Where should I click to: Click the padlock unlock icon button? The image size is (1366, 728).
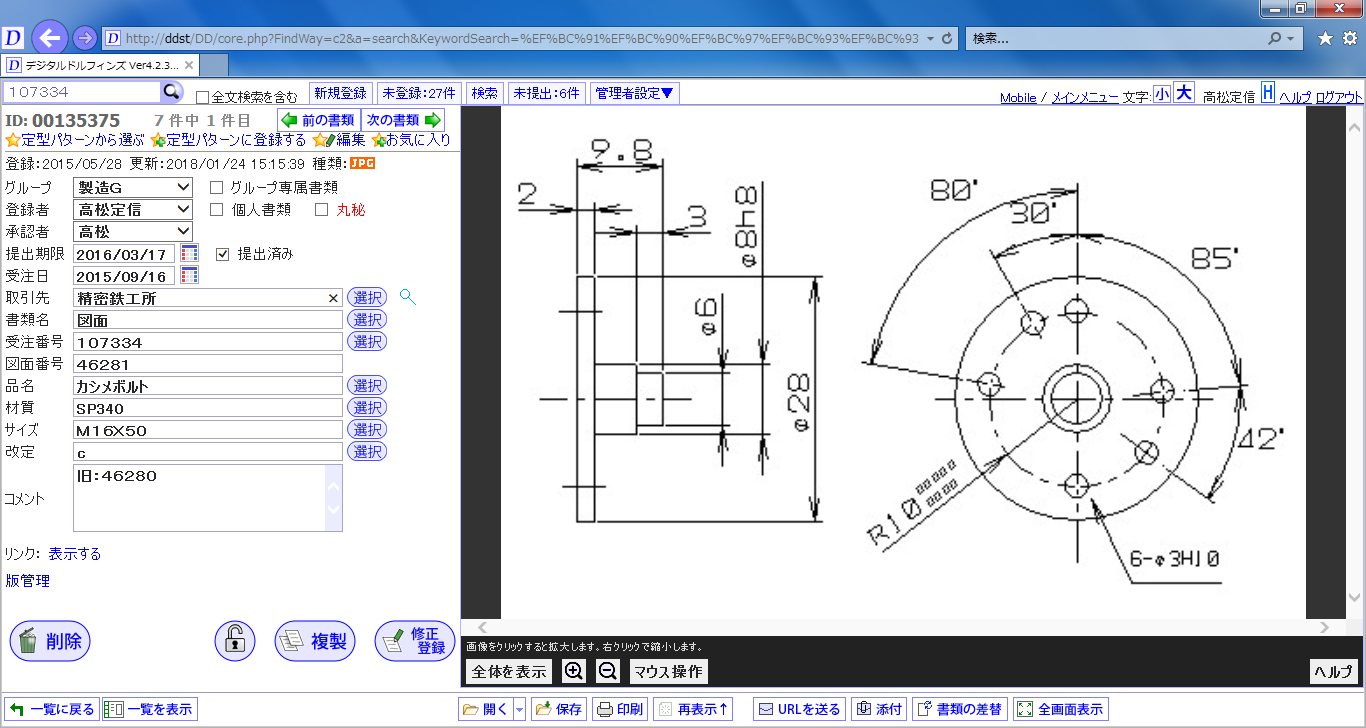coord(235,641)
